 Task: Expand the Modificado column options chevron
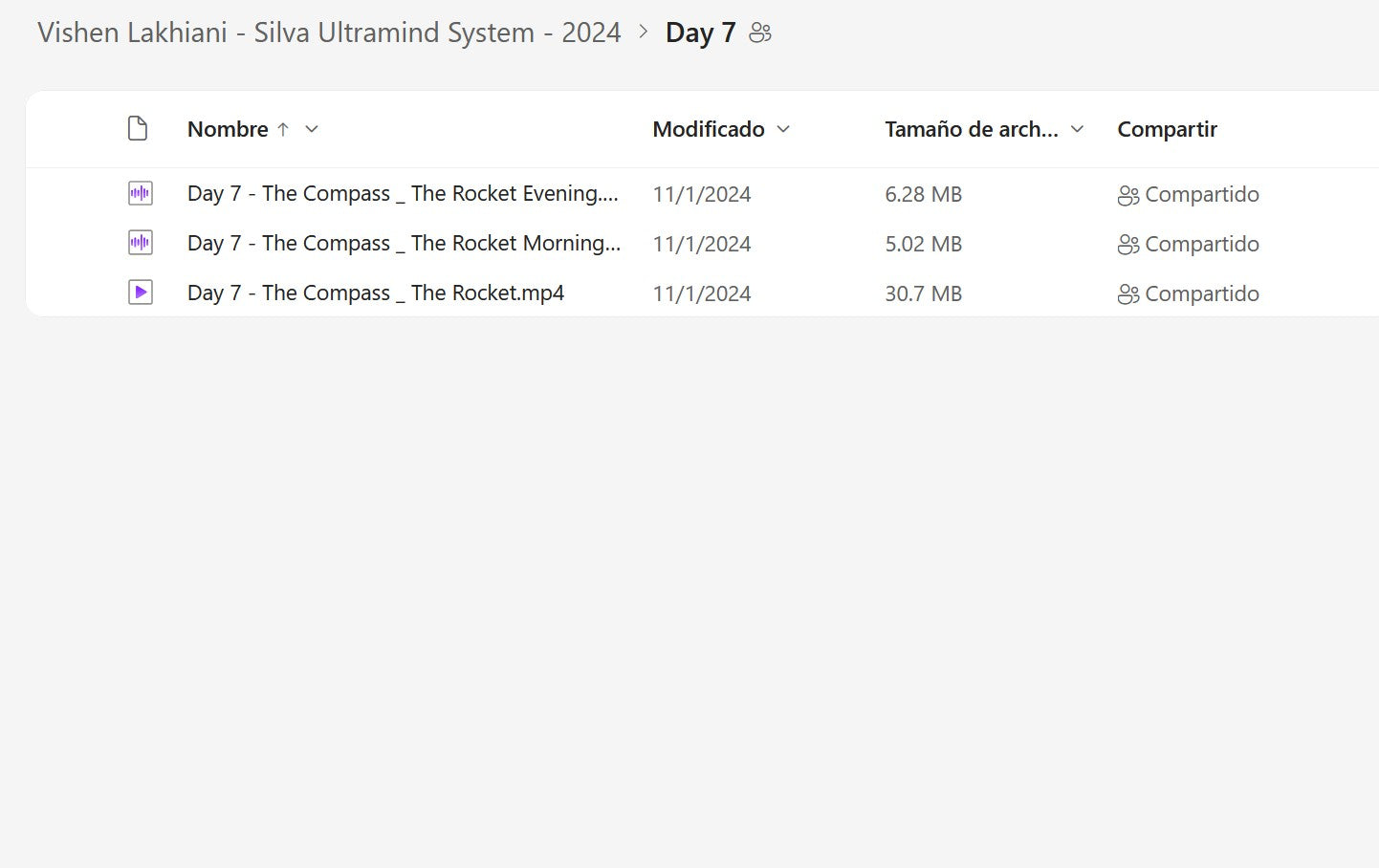click(x=783, y=129)
